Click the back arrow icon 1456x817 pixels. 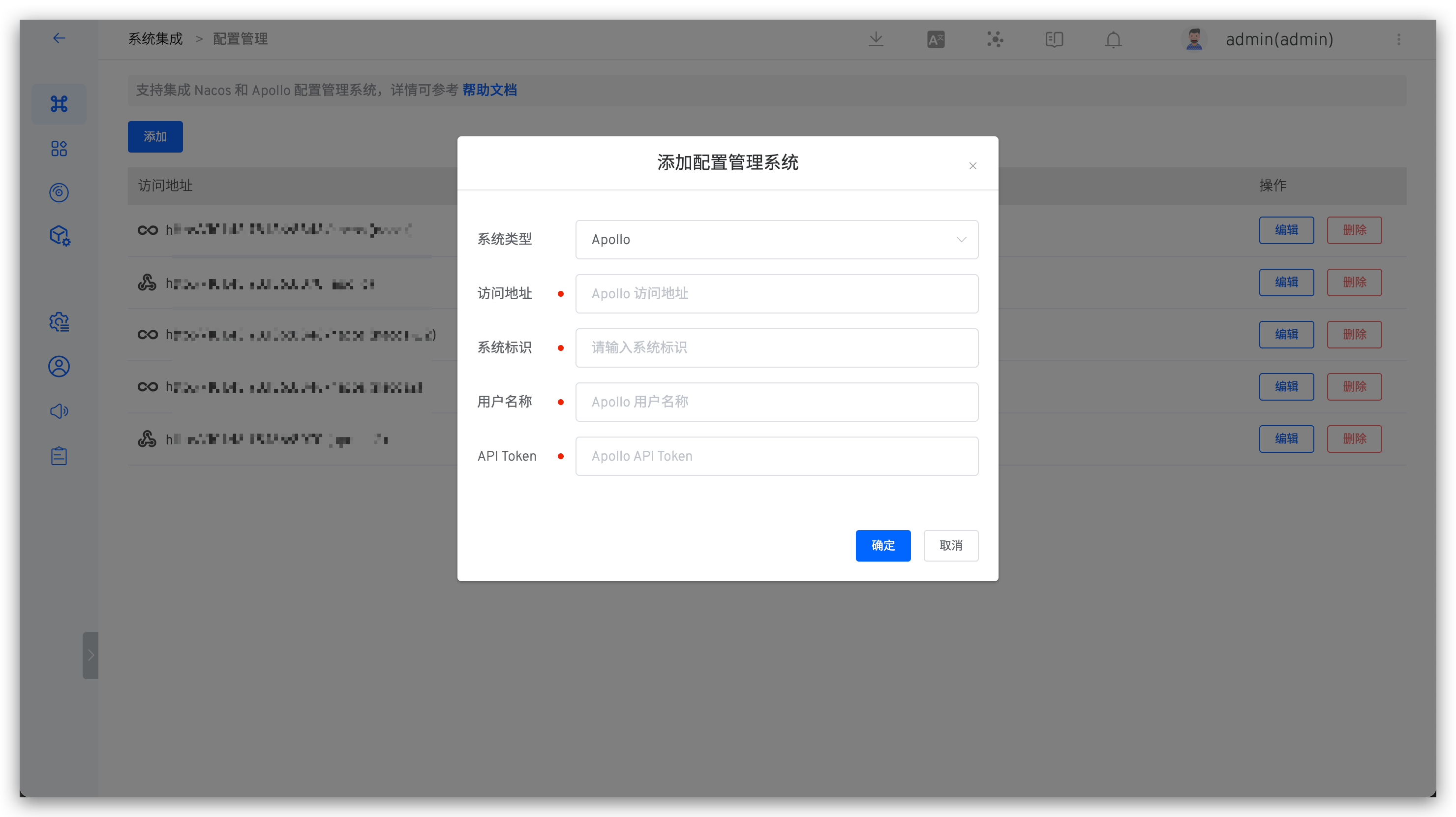(59, 38)
